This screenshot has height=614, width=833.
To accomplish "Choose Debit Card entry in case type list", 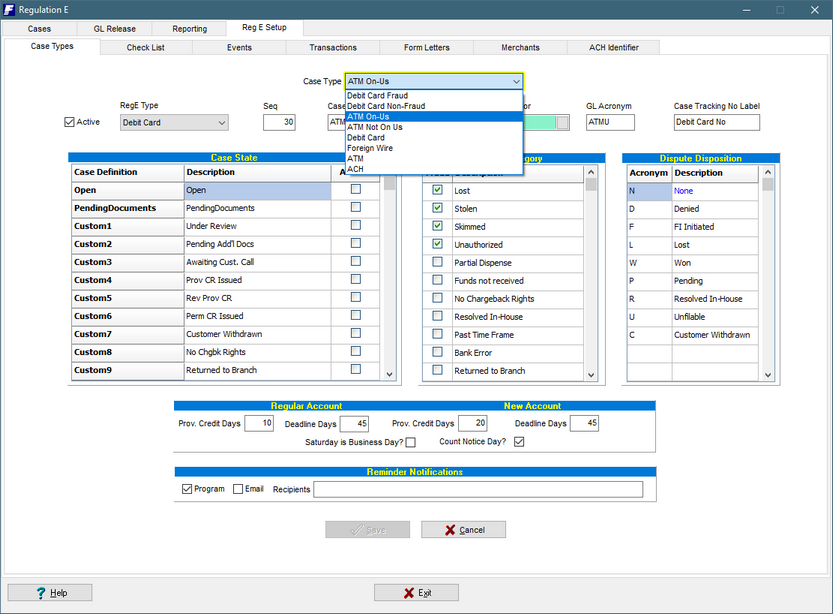I will [434, 138].
